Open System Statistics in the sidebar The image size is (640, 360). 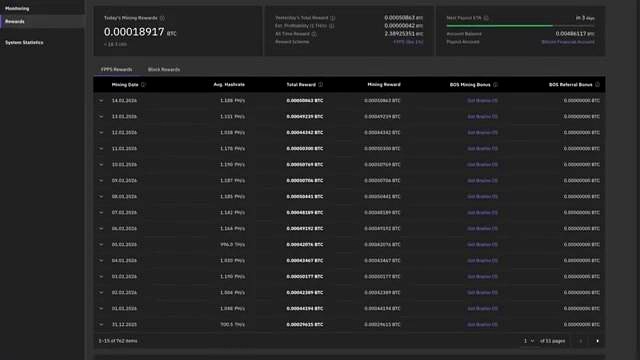24,42
